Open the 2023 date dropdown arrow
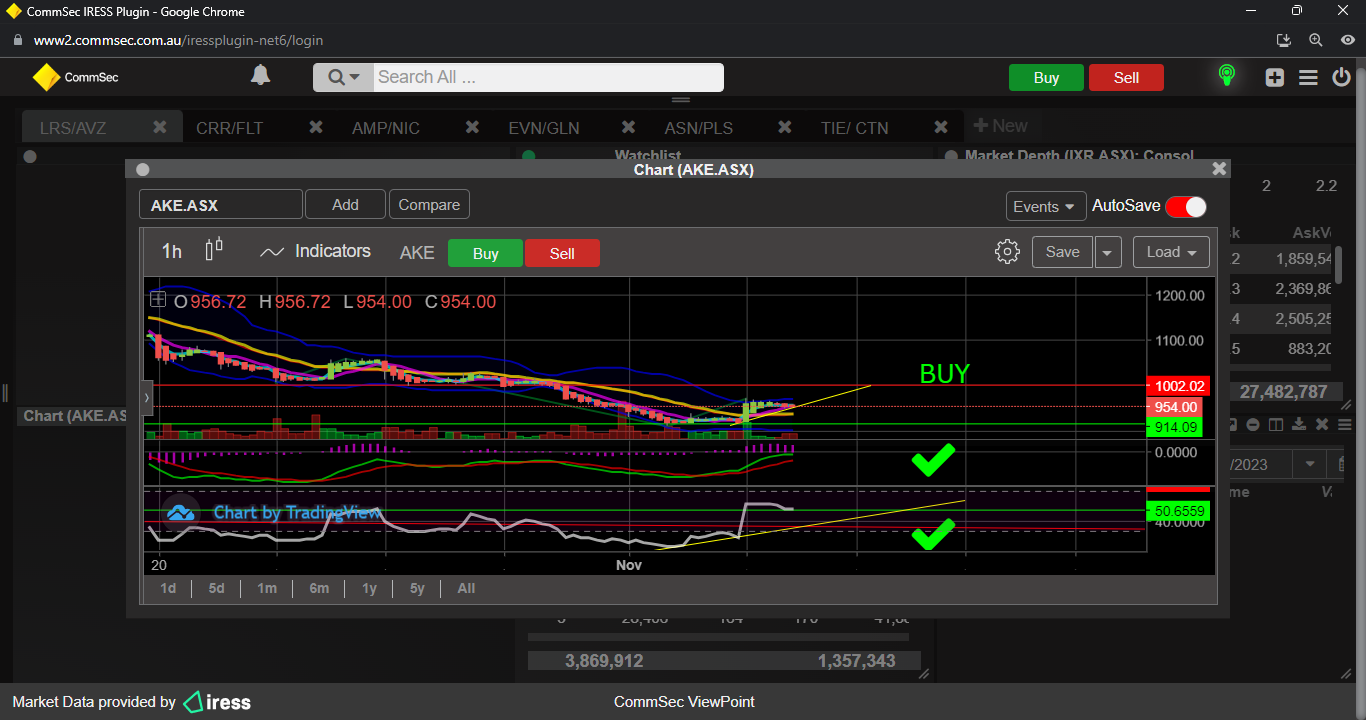1366x720 pixels. [1308, 465]
